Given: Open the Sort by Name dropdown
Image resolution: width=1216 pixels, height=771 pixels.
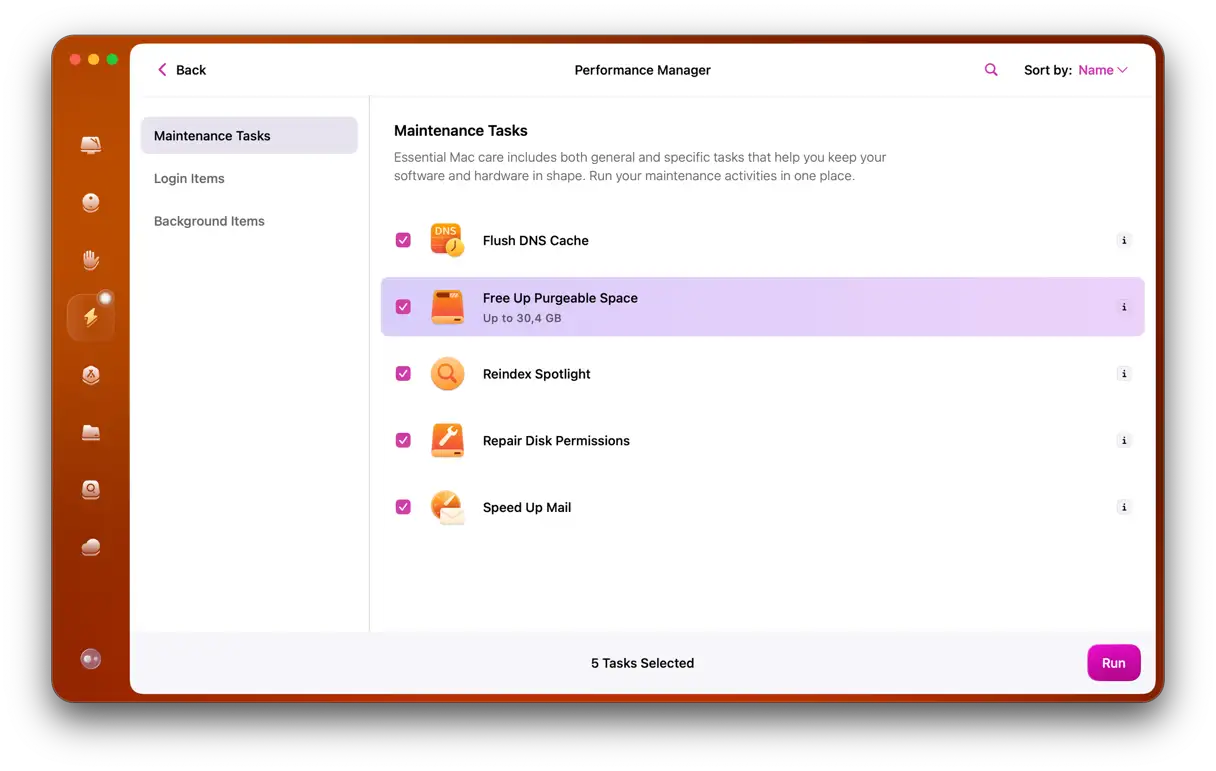Looking at the screenshot, I should (x=1102, y=70).
